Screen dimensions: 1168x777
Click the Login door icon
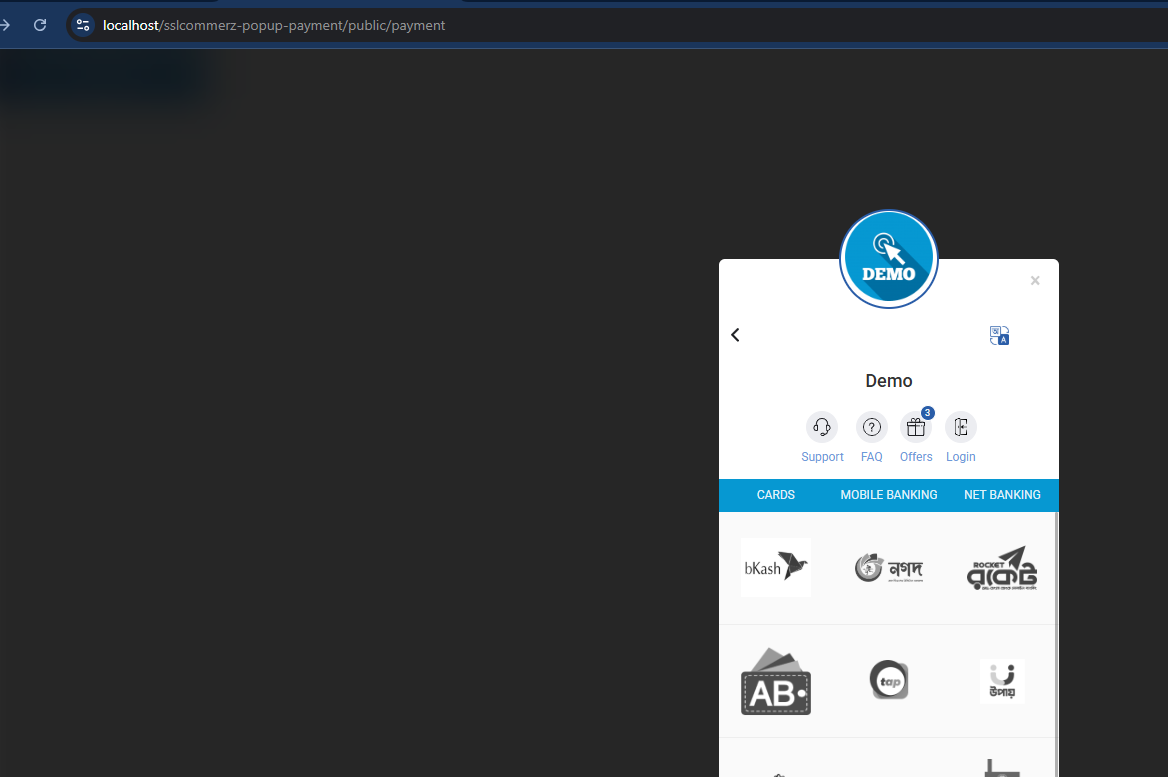pos(961,427)
